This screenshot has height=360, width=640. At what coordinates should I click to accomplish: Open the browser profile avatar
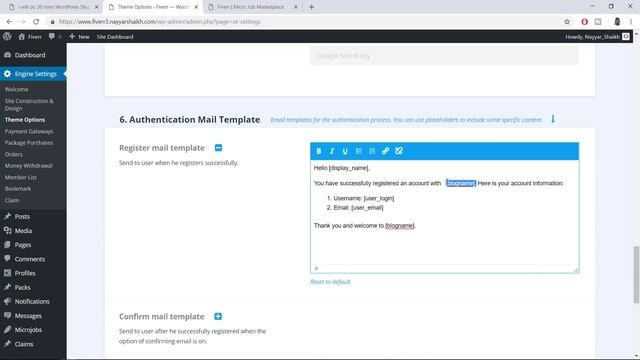pyautogui.click(x=617, y=22)
